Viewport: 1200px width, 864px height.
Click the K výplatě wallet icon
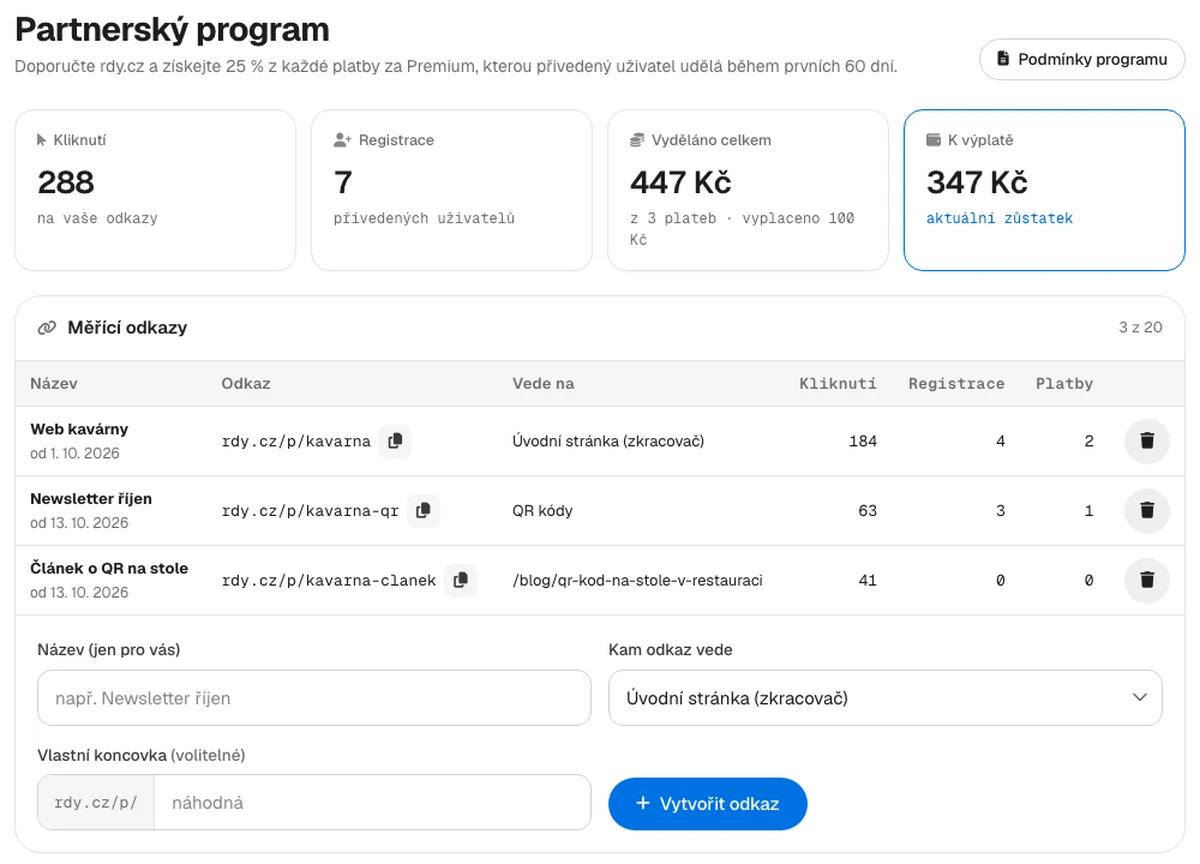pyautogui.click(x=934, y=140)
